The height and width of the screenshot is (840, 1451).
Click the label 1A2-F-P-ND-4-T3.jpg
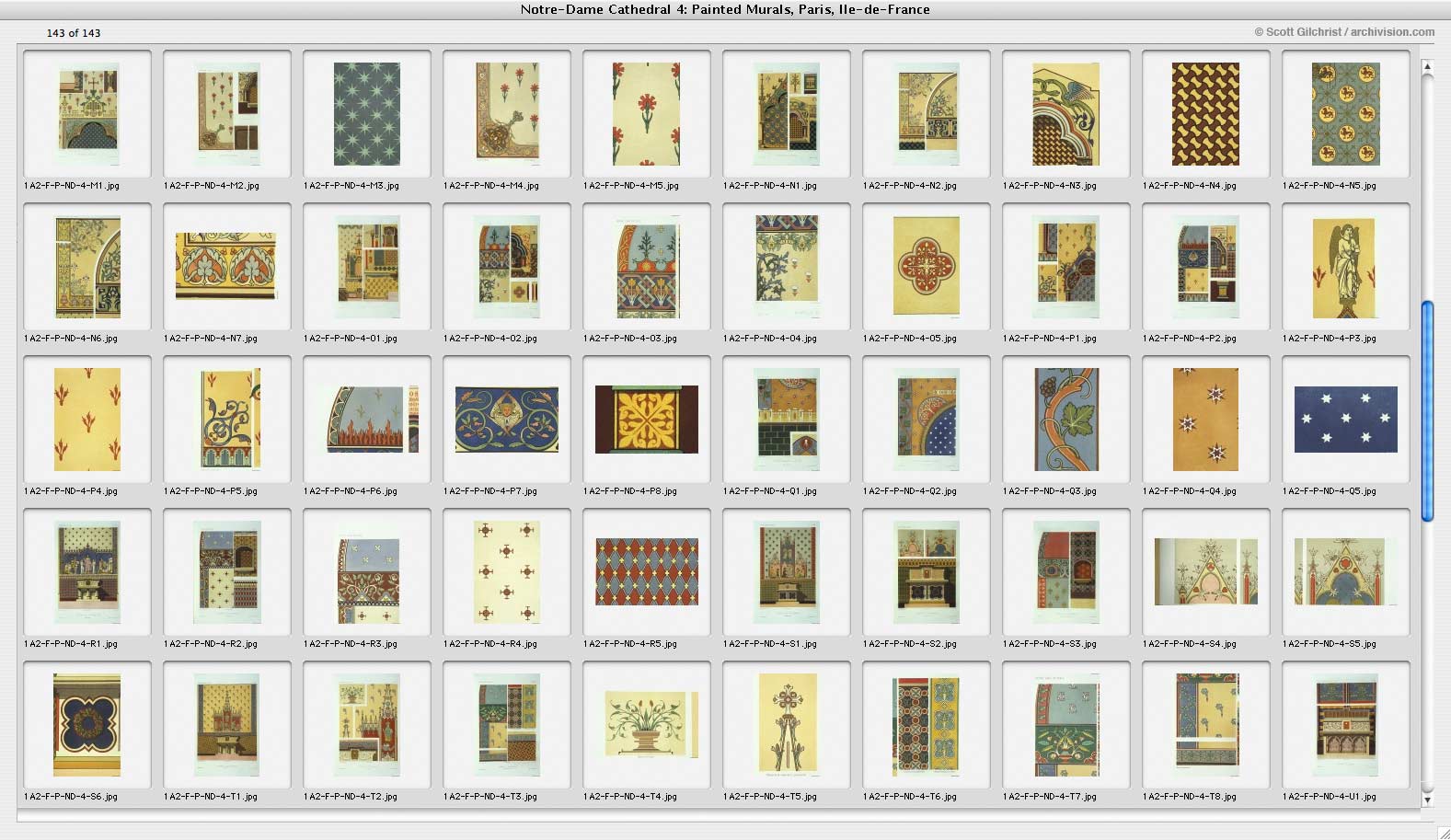pyautogui.click(x=490, y=797)
